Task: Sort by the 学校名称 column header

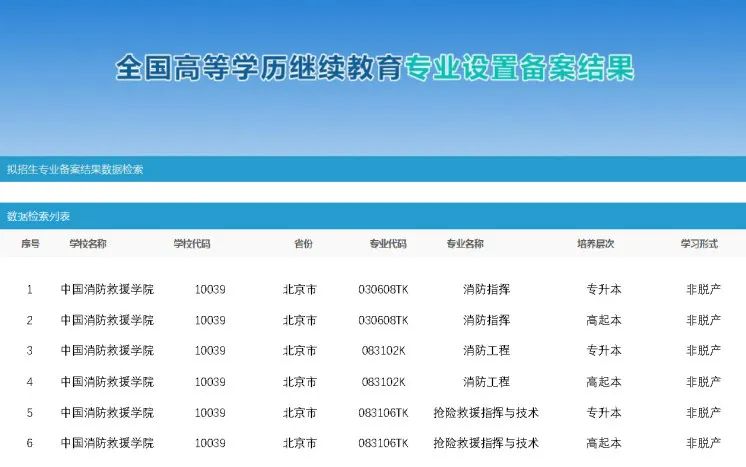Action: (88, 243)
